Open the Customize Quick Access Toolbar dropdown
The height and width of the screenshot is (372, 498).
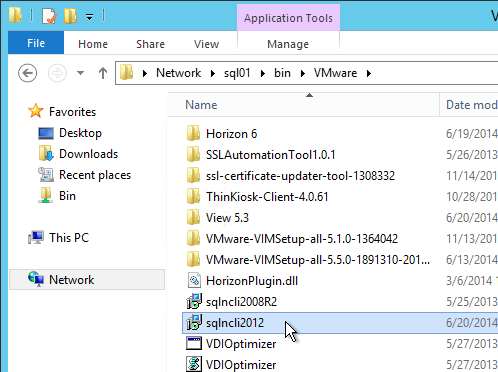(x=89, y=16)
